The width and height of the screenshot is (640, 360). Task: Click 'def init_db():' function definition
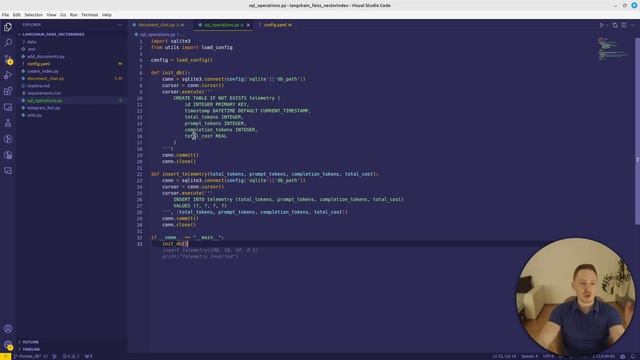pos(171,73)
